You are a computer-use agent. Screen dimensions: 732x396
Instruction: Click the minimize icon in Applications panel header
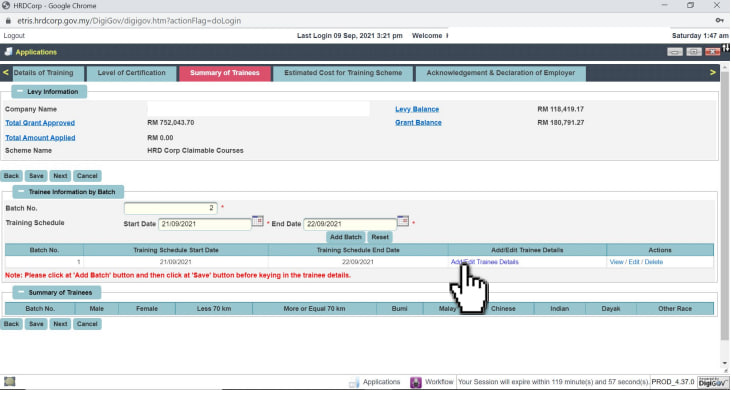[675, 52]
